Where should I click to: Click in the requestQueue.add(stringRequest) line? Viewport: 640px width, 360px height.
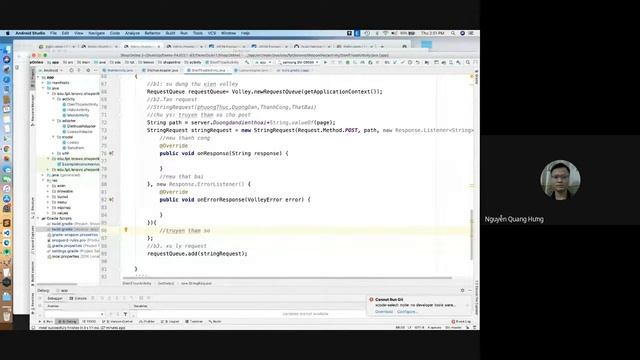(x=197, y=253)
